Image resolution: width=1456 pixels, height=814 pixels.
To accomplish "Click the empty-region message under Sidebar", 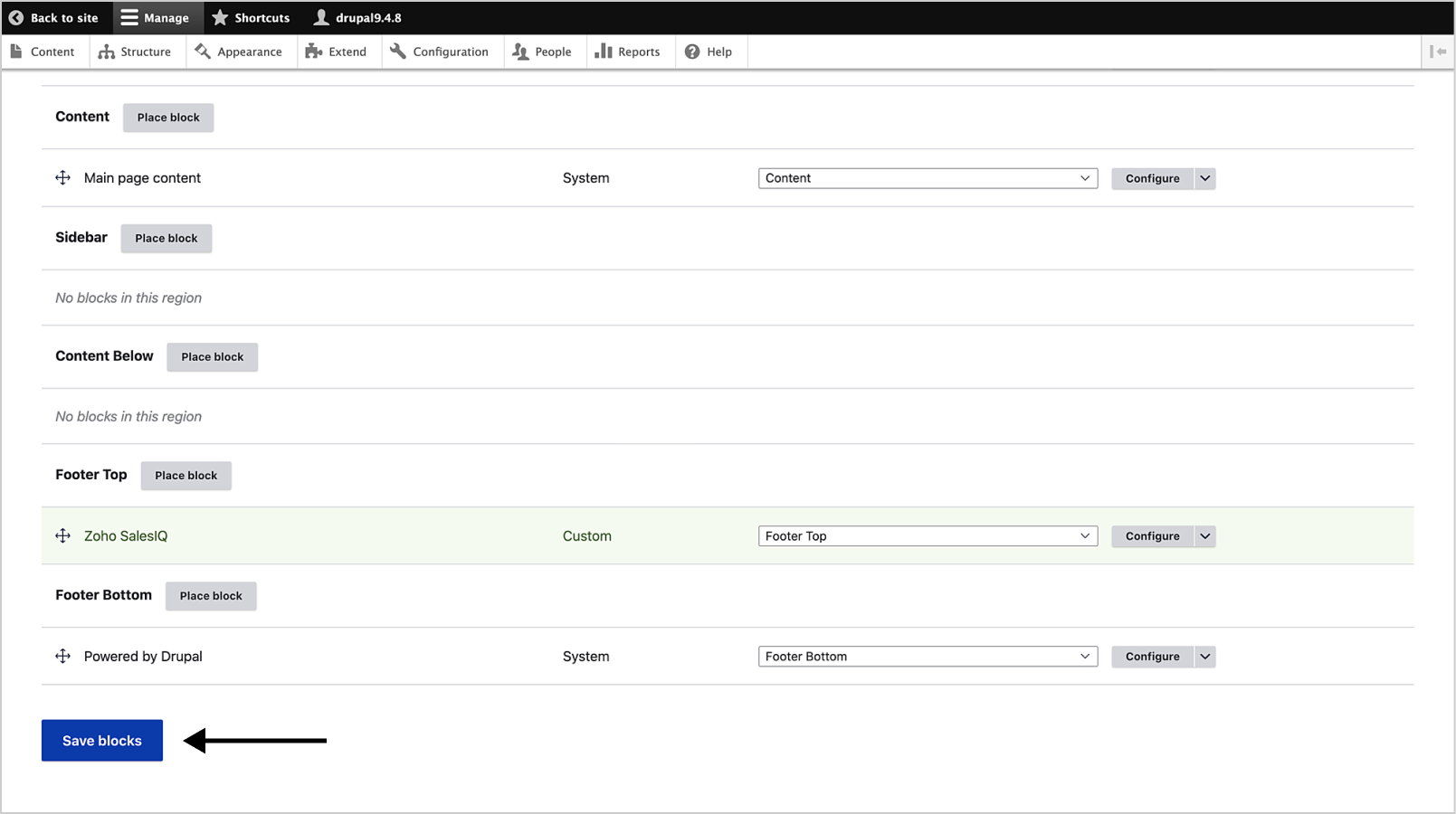I will tap(128, 298).
